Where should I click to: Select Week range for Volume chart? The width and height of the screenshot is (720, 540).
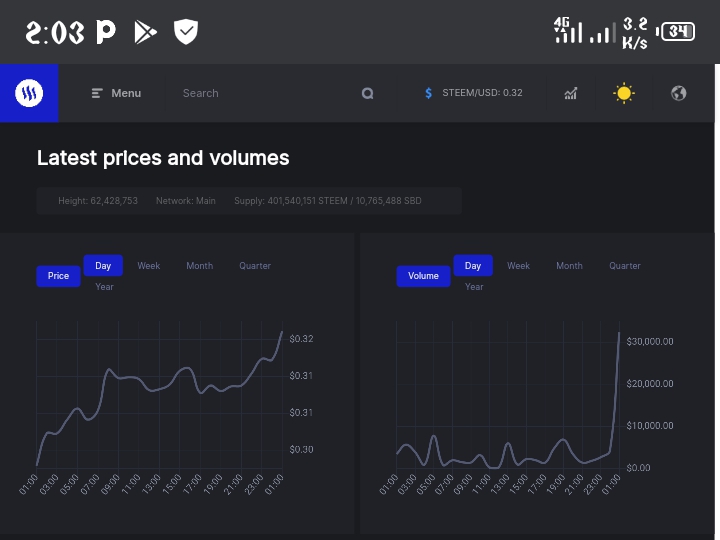pos(518,266)
